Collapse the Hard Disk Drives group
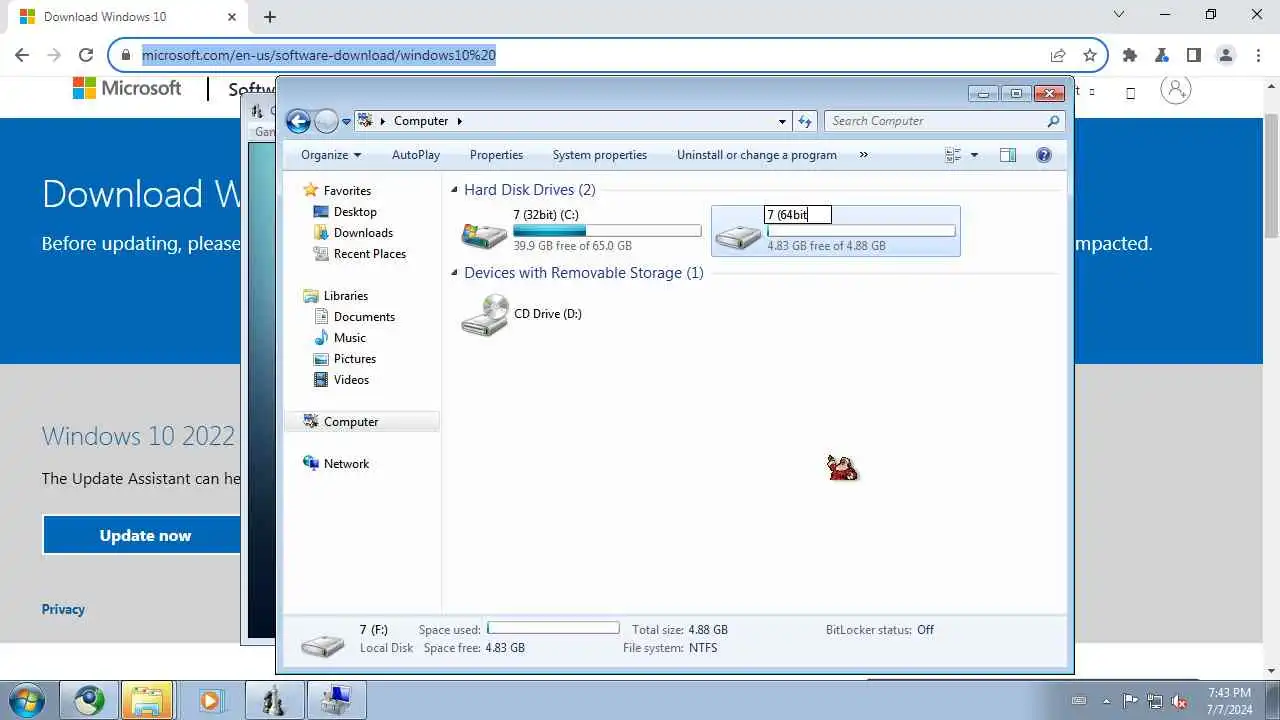Viewport: 1280px width, 720px height. point(455,190)
